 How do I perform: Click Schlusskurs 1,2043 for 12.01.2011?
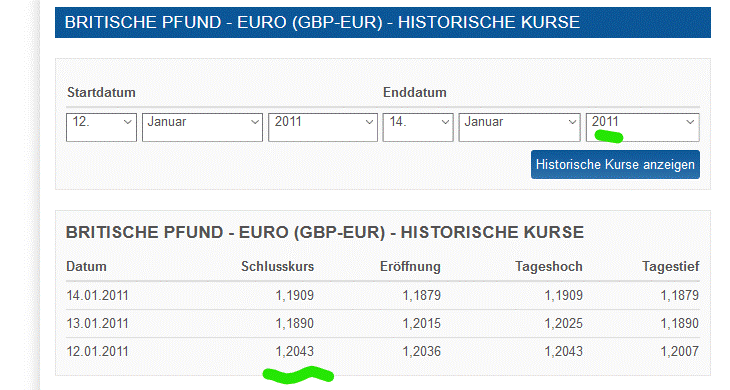pyautogui.click(x=295, y=351)
